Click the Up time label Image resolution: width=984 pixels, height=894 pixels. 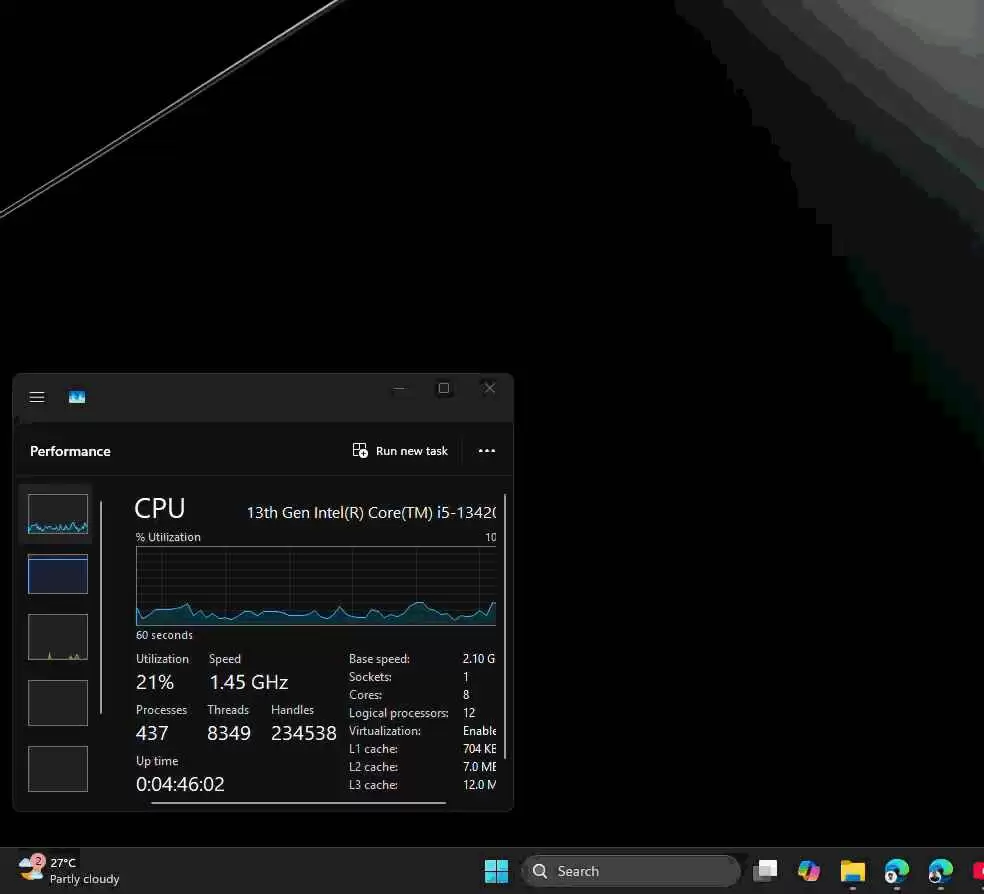click(x=157, y=761)
